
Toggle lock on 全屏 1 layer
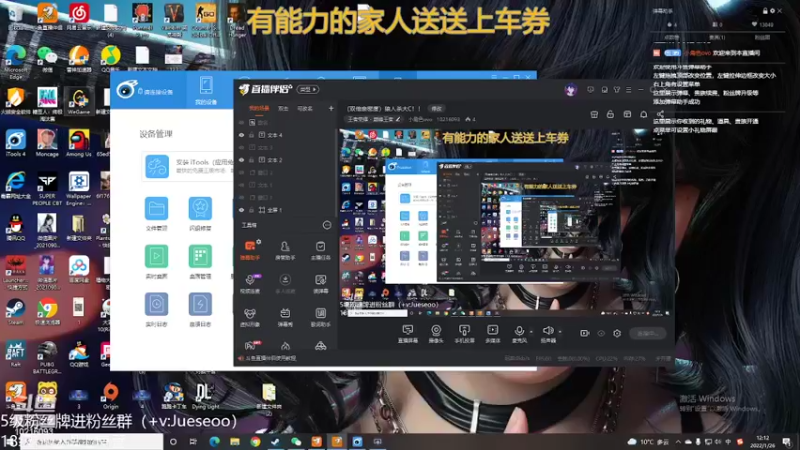click(x=252, y=210)
